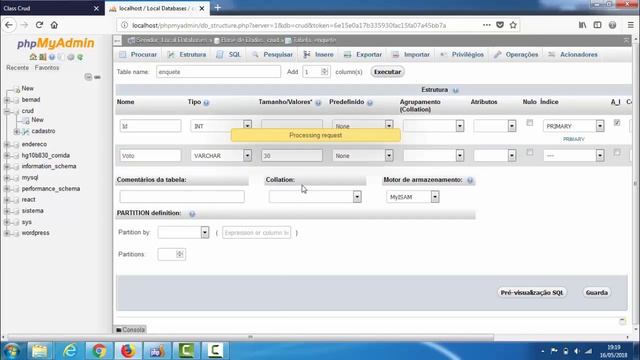Expand the wordpress database node
The height and width of the screenshot is (360, 640).
[x=7, y=233]
